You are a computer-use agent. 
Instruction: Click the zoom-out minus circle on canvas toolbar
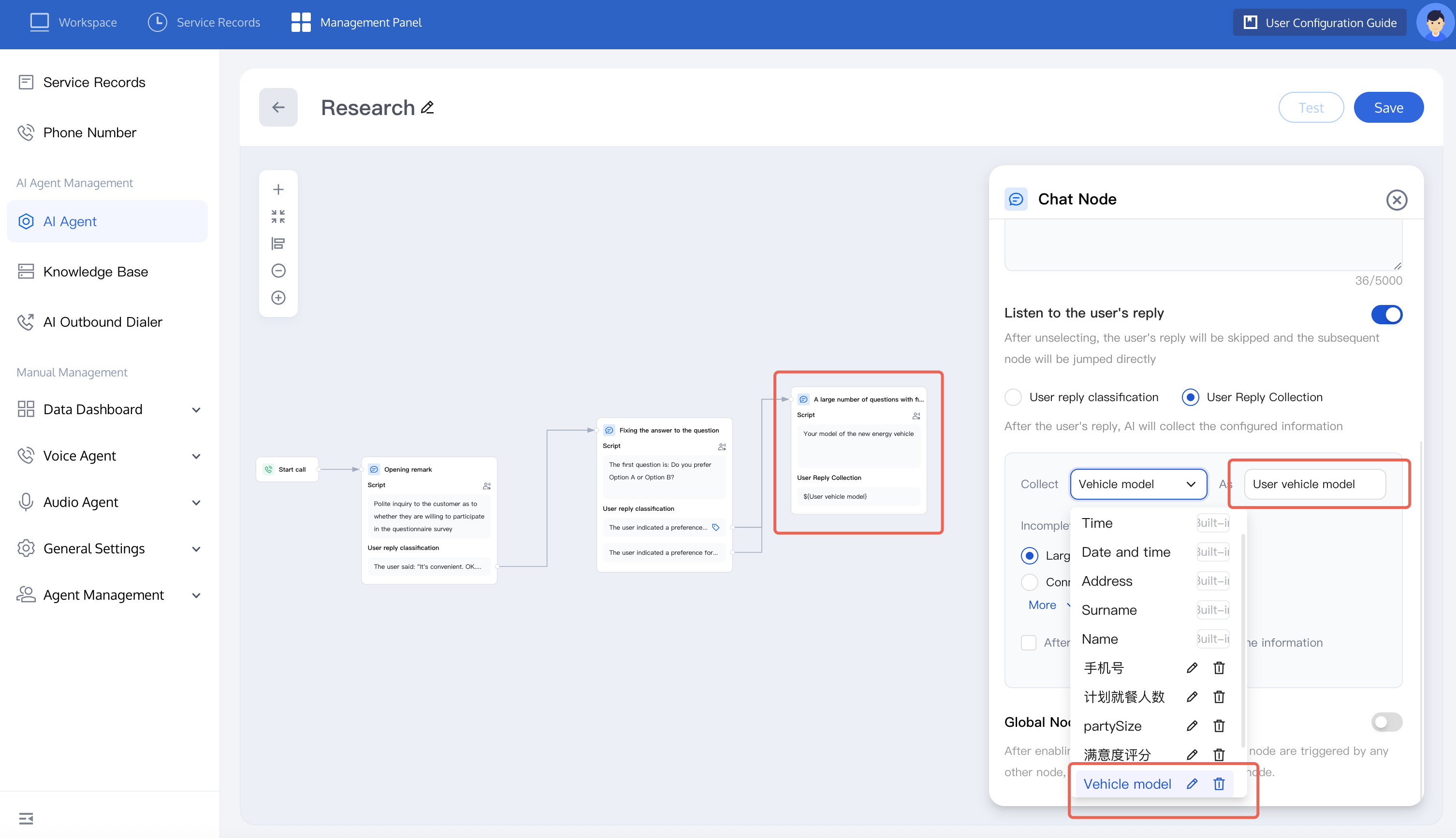click(x=278, y=271)
